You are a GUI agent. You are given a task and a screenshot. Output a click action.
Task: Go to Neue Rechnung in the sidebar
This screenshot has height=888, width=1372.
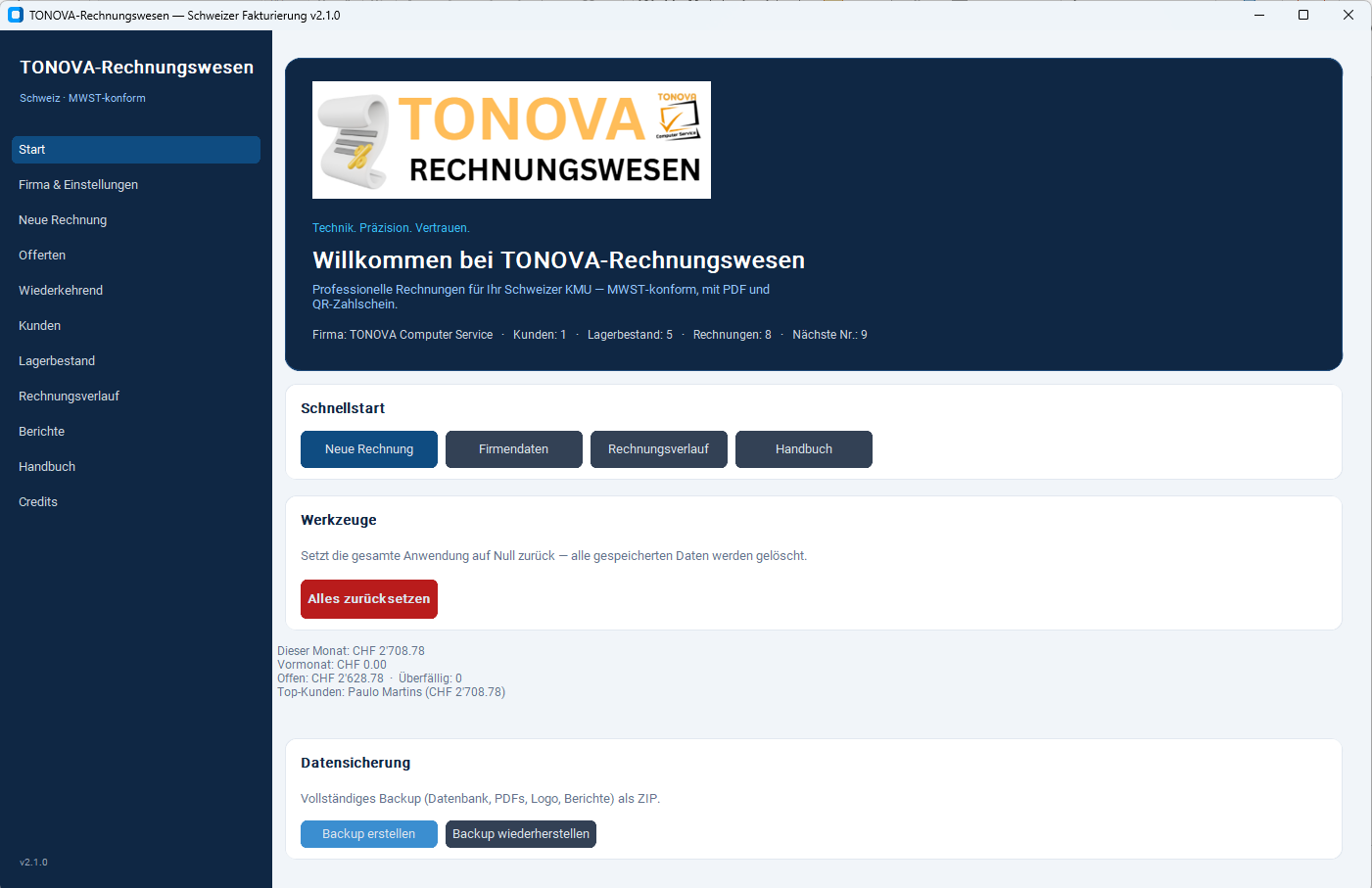(x=136, y=220)
